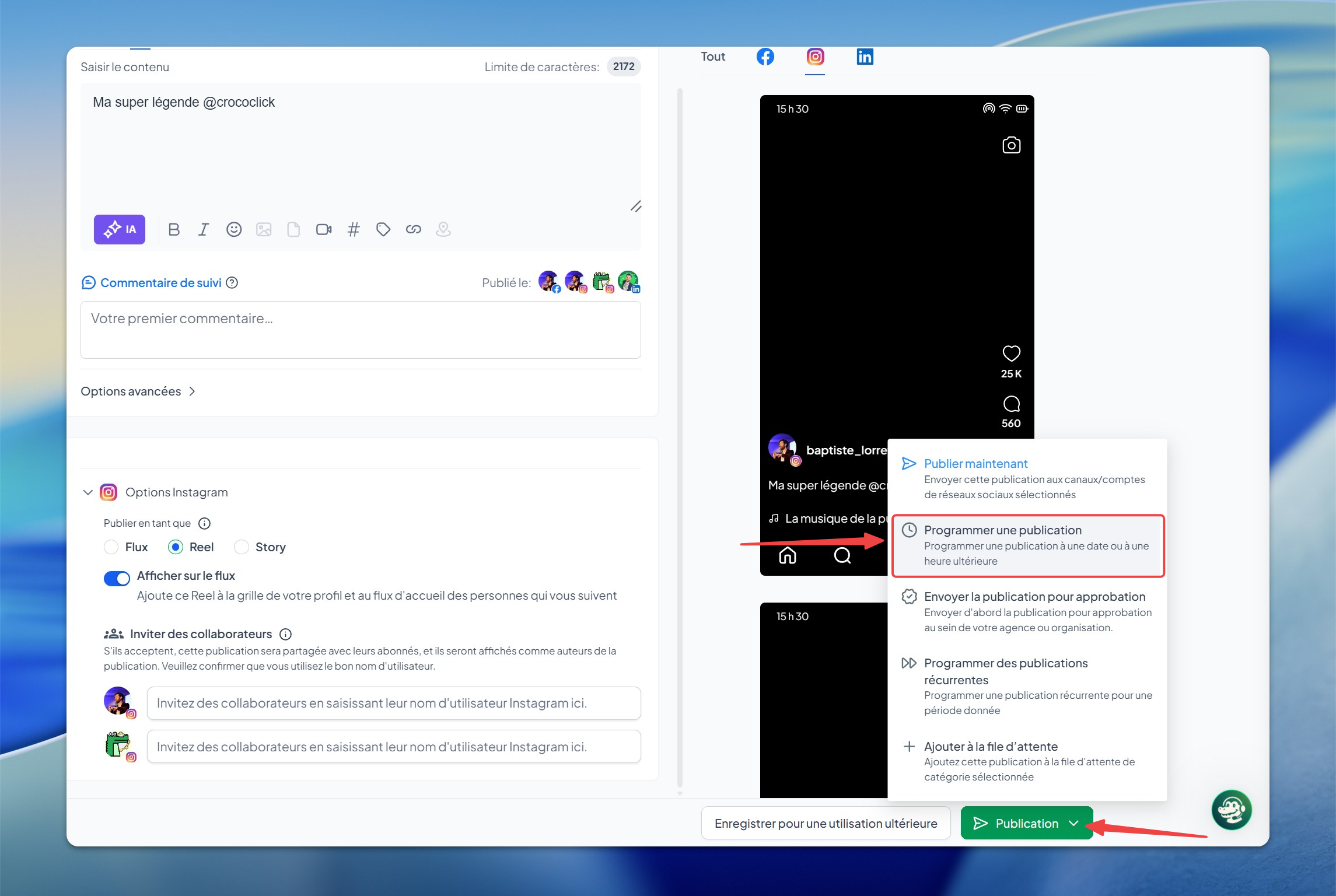Select the LinkedIn account avatar in Publié le

point(629,282)
